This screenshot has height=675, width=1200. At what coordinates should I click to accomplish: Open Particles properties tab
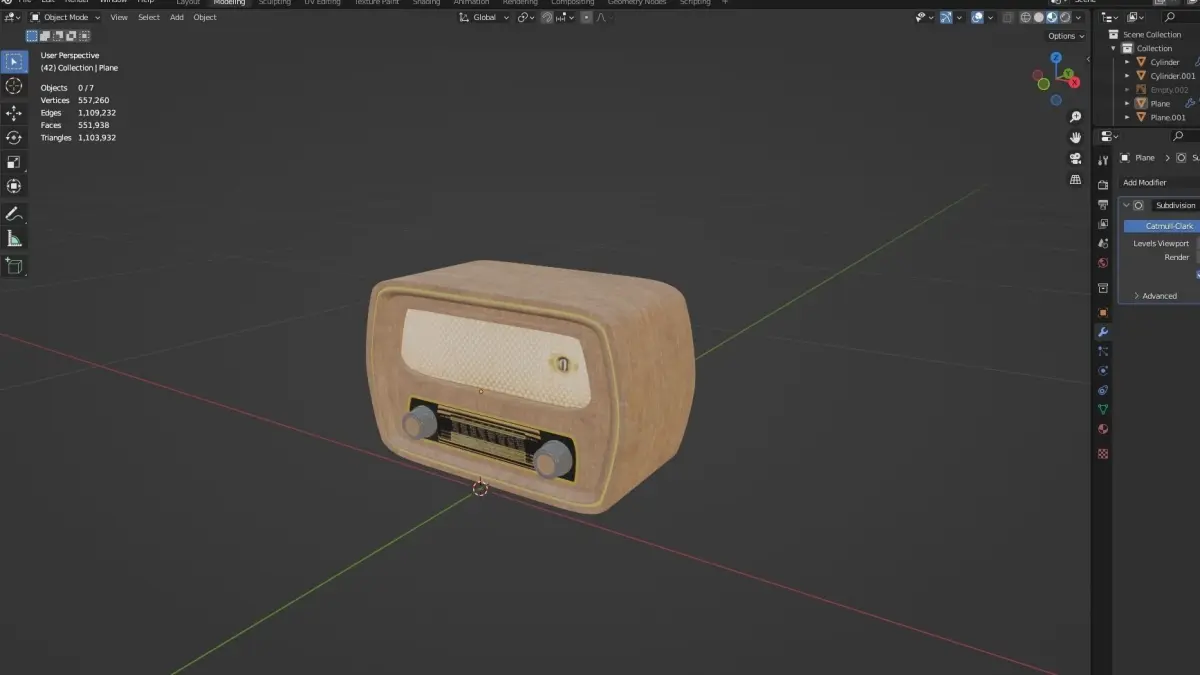(x=1103, y=351)
